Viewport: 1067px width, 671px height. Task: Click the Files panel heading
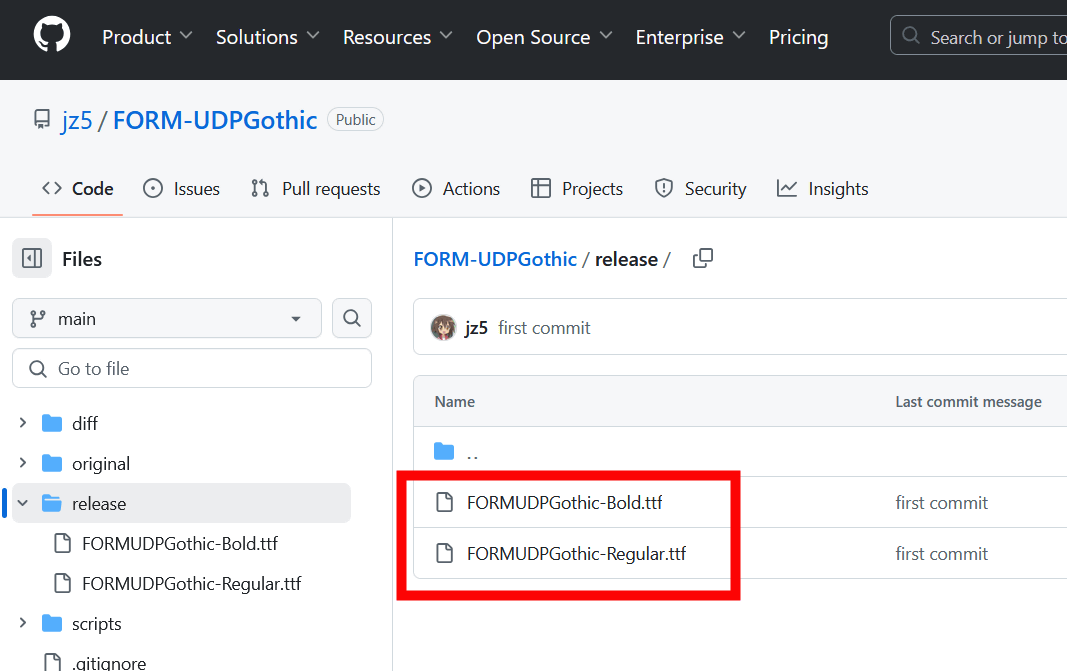[82, 259]
